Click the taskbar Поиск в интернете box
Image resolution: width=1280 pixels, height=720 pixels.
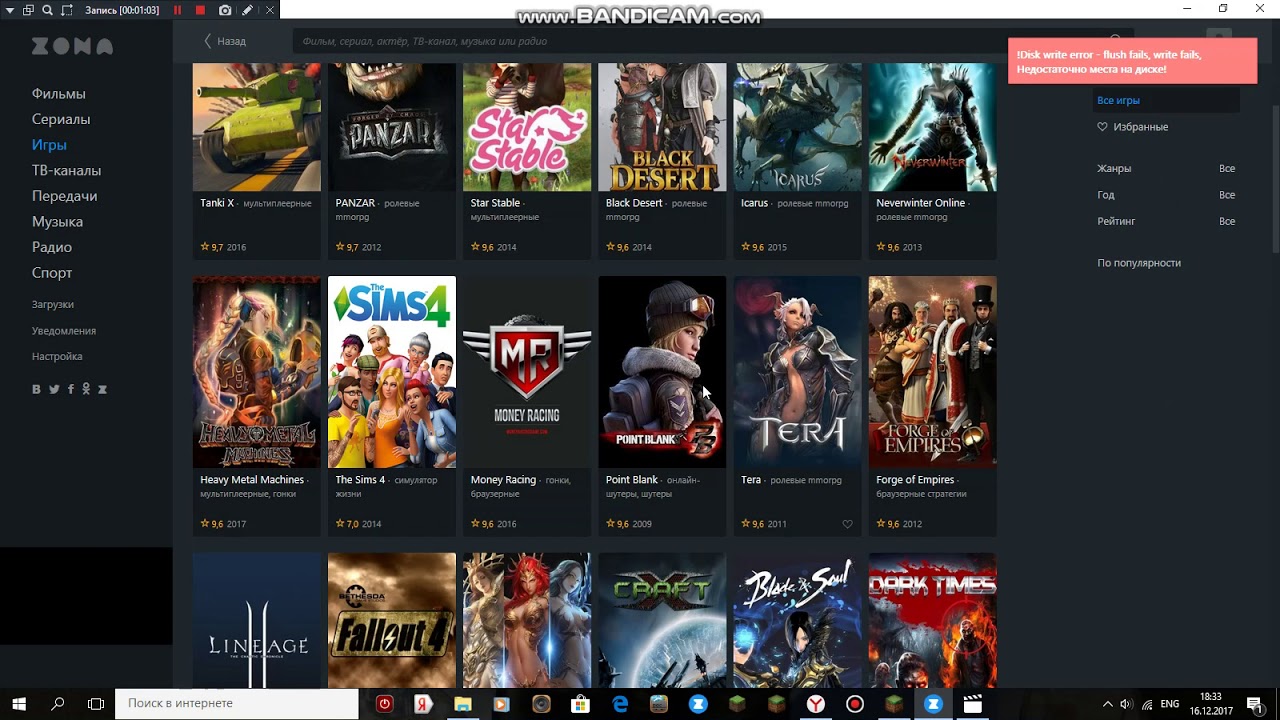[x=237, y=704]
